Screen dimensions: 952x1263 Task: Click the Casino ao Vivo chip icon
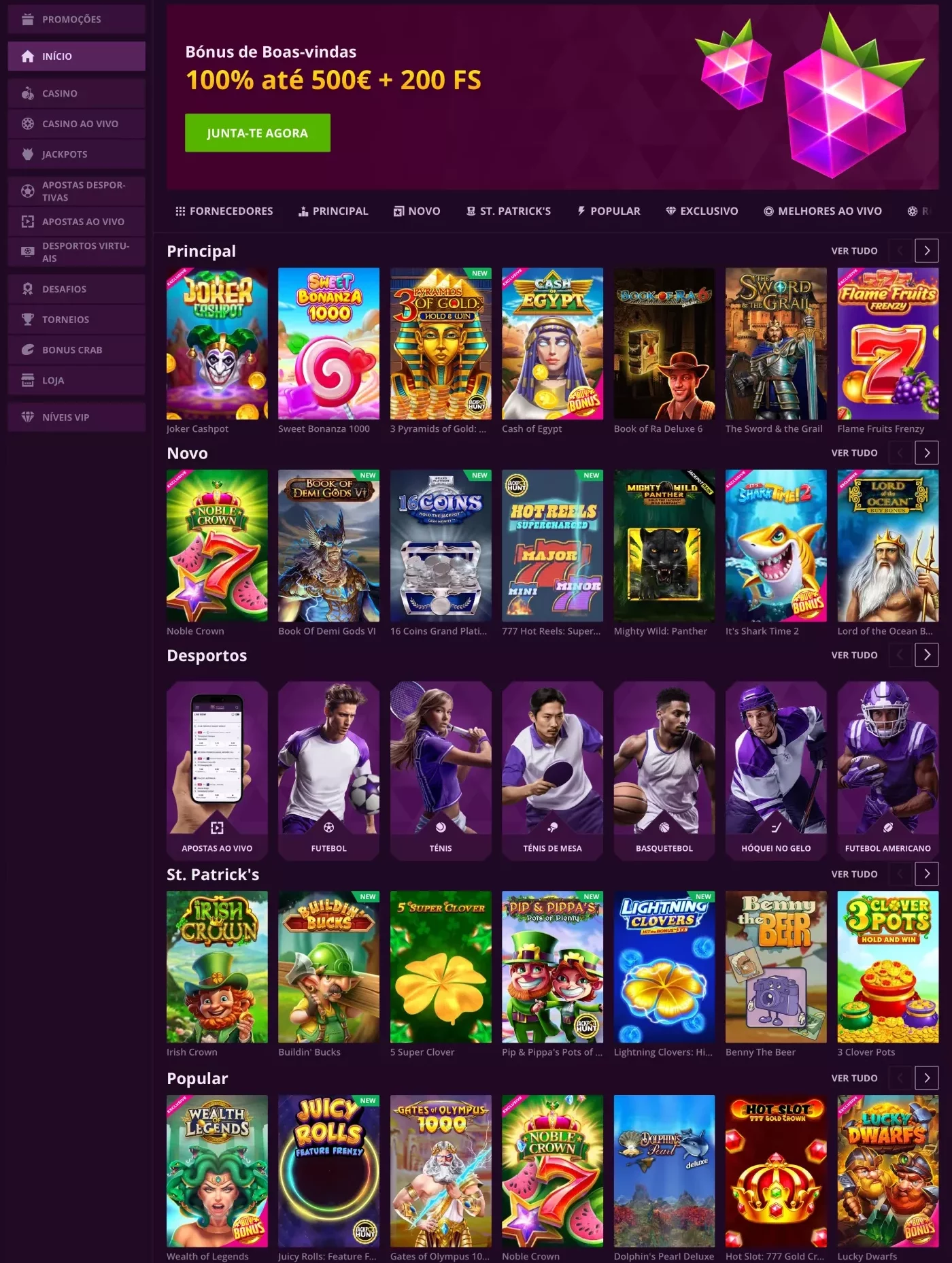pyautogui.click(x=27, y=124)
